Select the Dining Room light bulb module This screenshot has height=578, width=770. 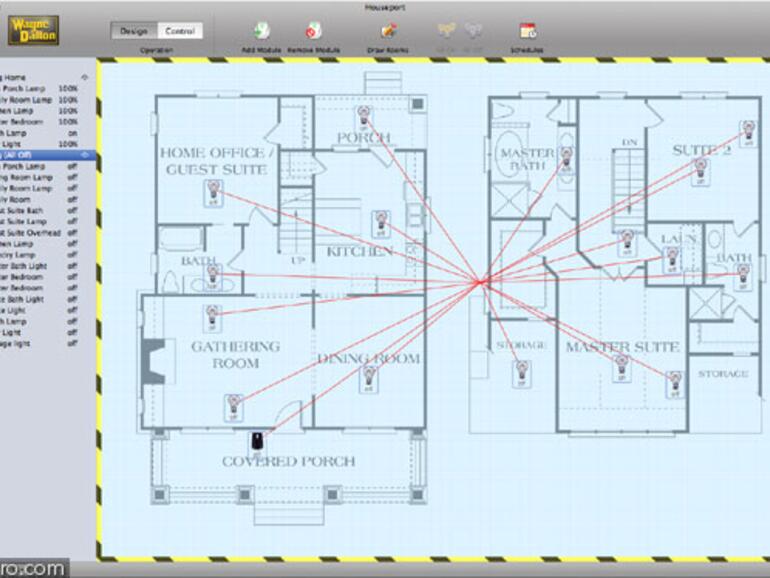point(368,379)
